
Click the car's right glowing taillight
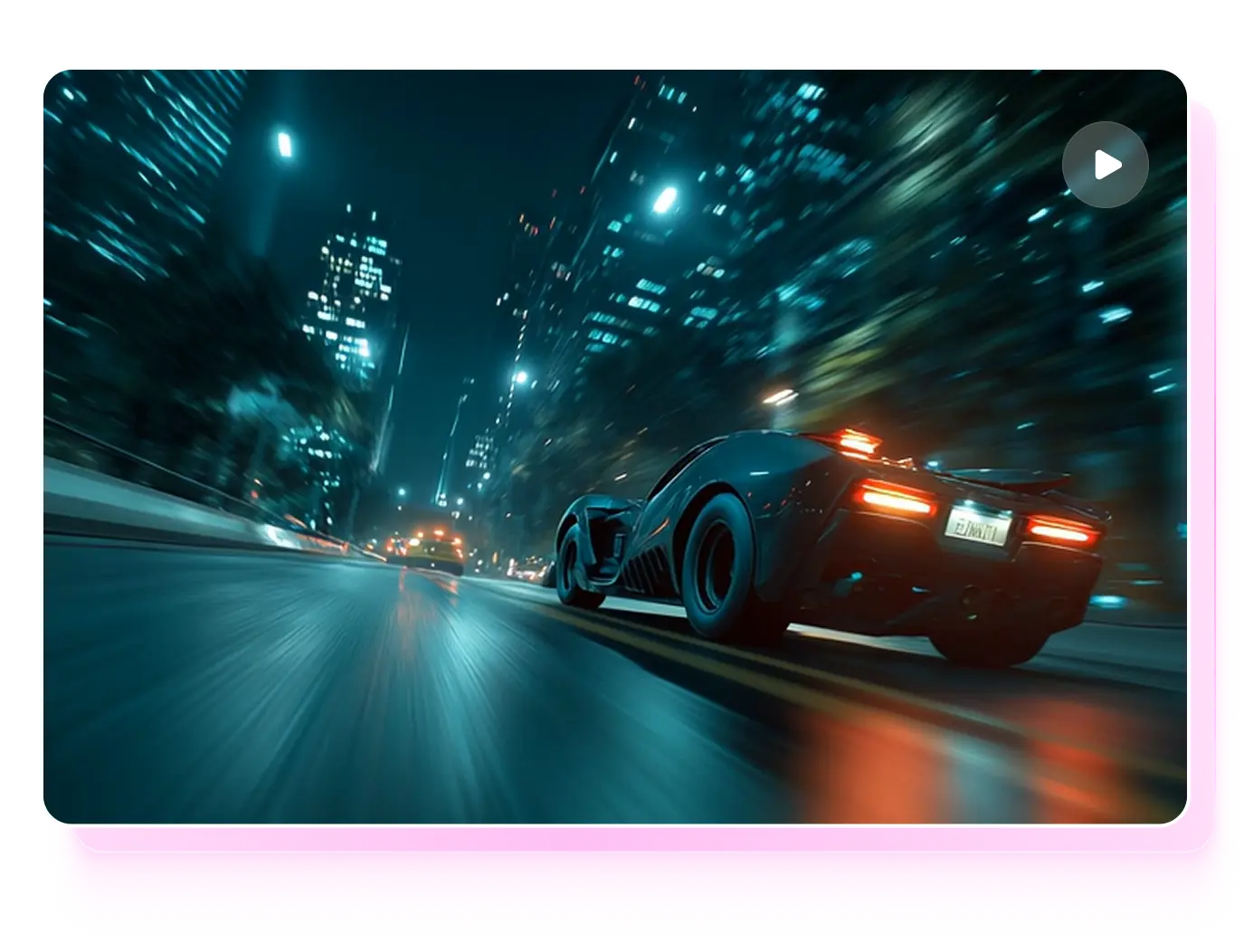pos(1062,530)
